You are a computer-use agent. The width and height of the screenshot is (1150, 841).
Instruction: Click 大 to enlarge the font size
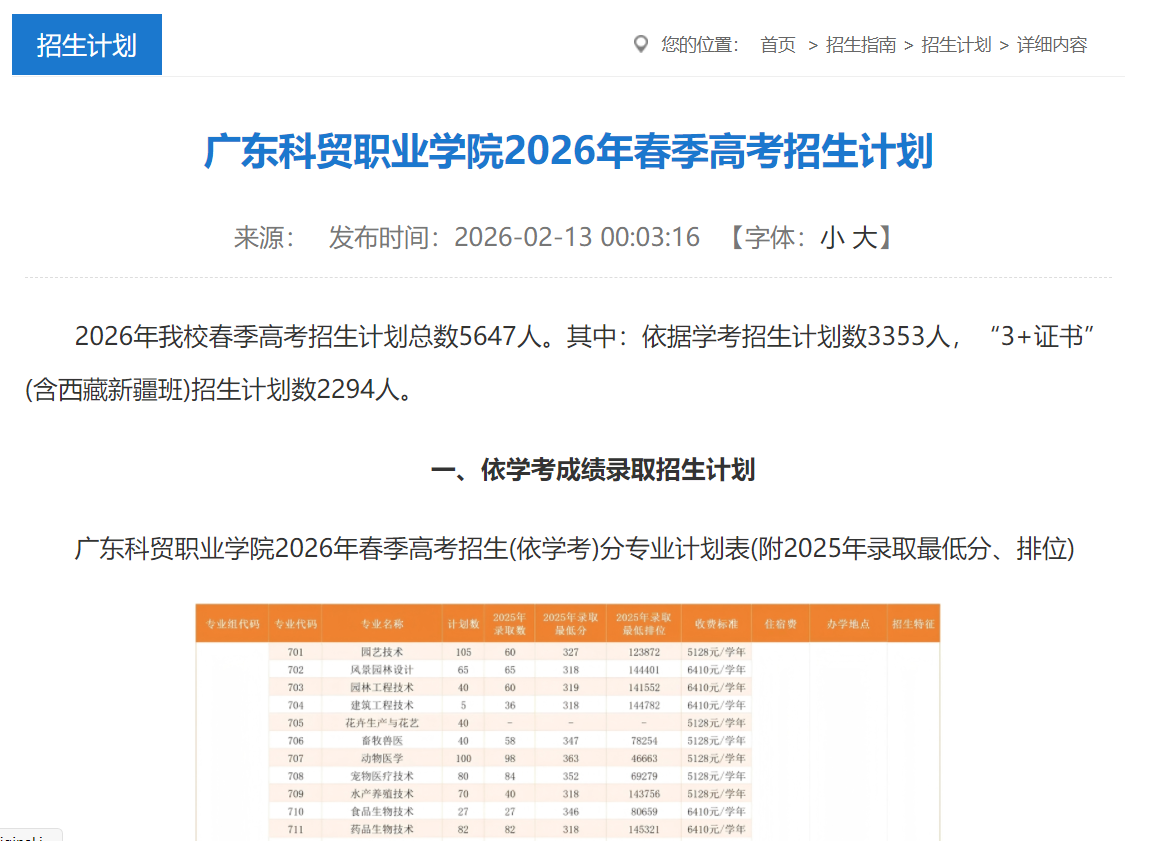pos(864,237)
